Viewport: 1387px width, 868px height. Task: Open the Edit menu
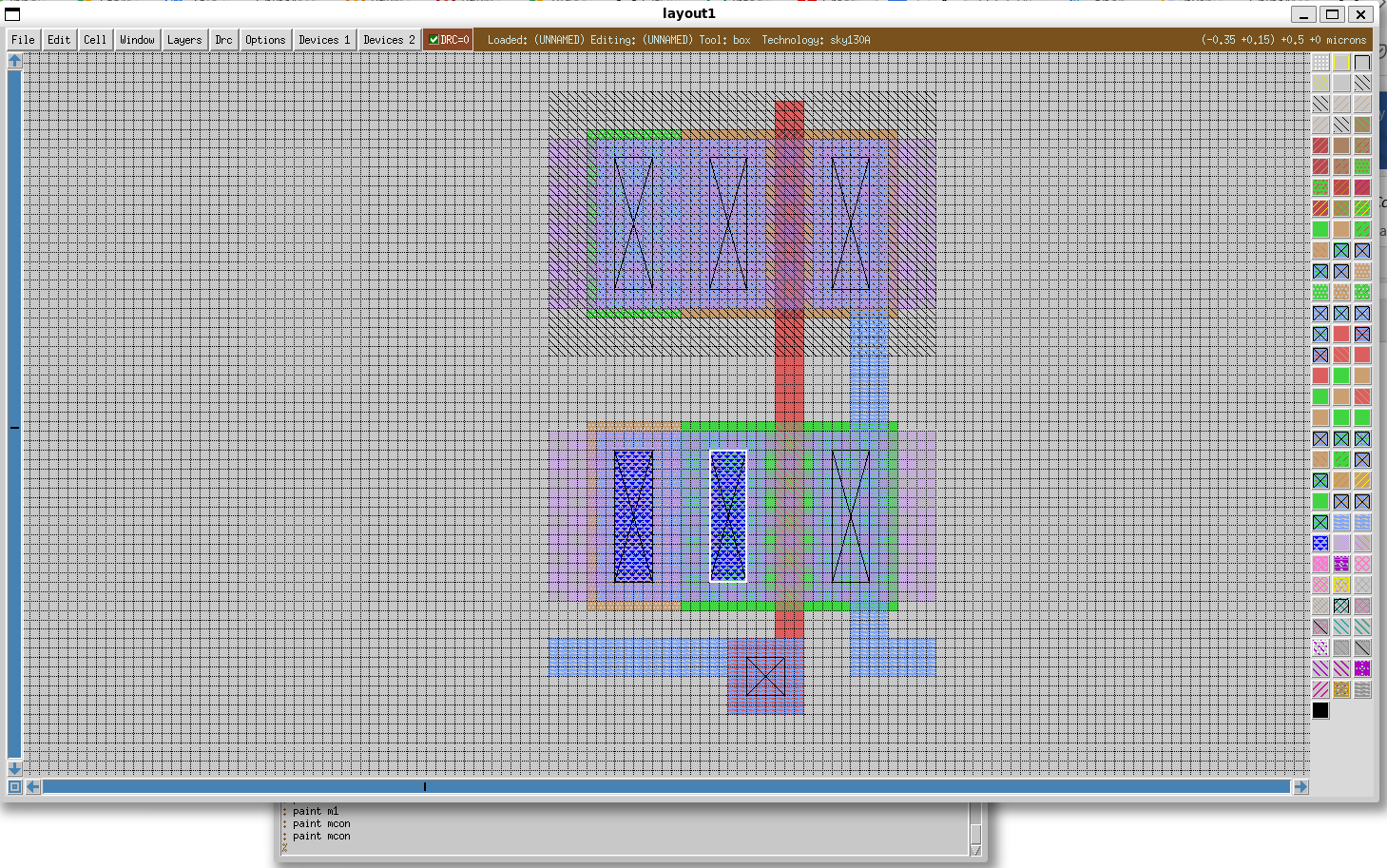(x=59, y=40)
